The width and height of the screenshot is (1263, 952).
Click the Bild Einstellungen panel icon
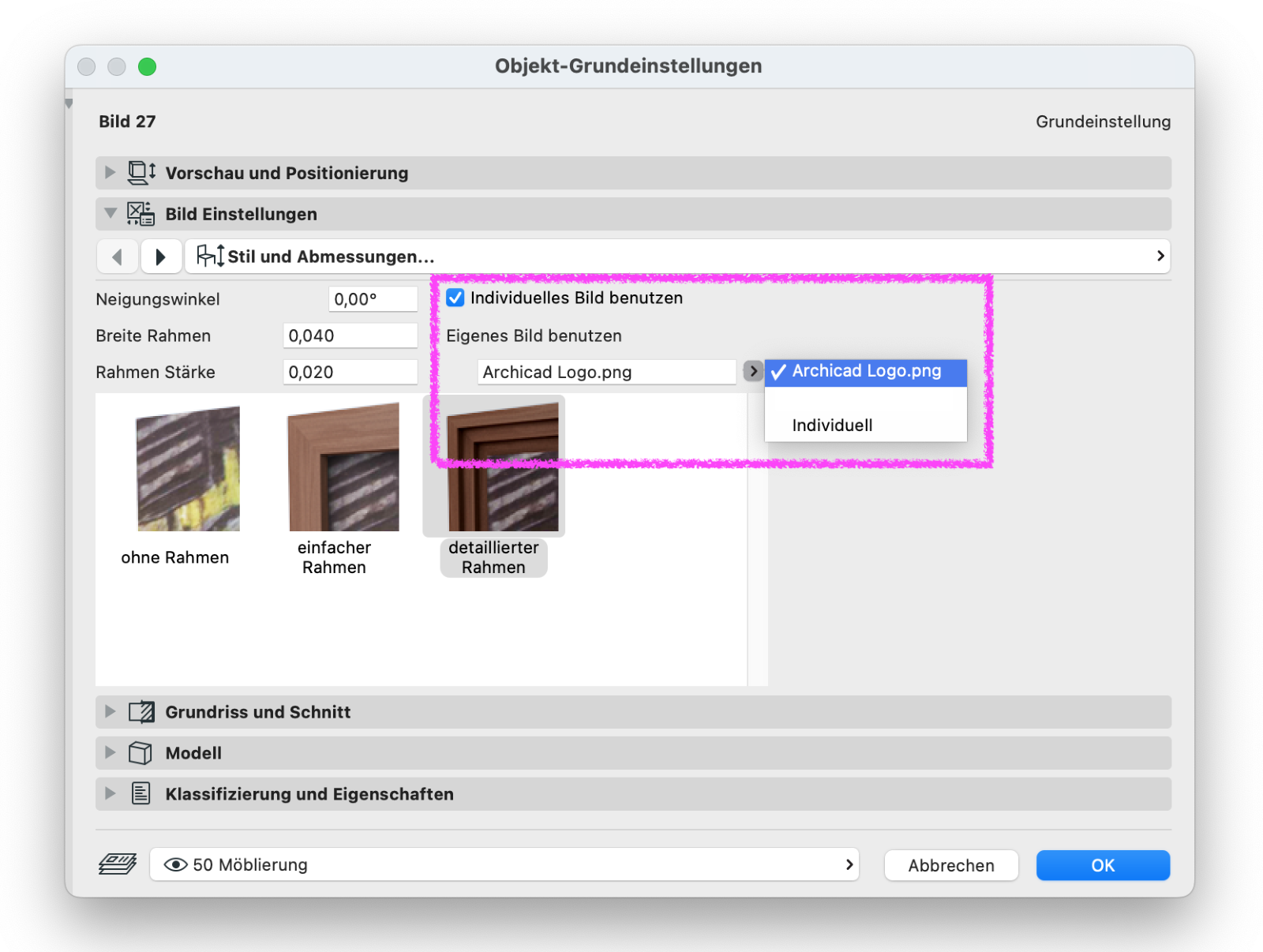coord(141,214)
